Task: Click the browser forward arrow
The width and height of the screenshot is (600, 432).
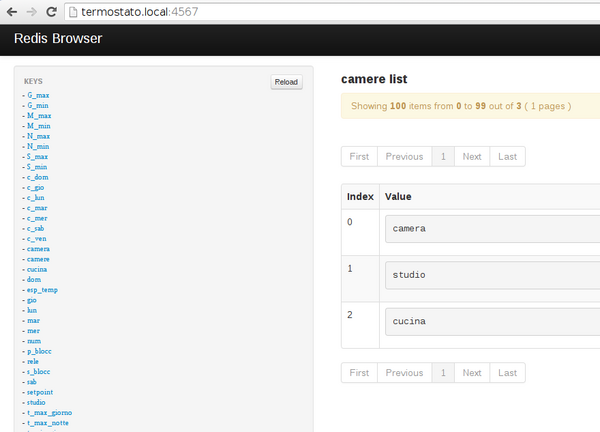Action: 31,11
